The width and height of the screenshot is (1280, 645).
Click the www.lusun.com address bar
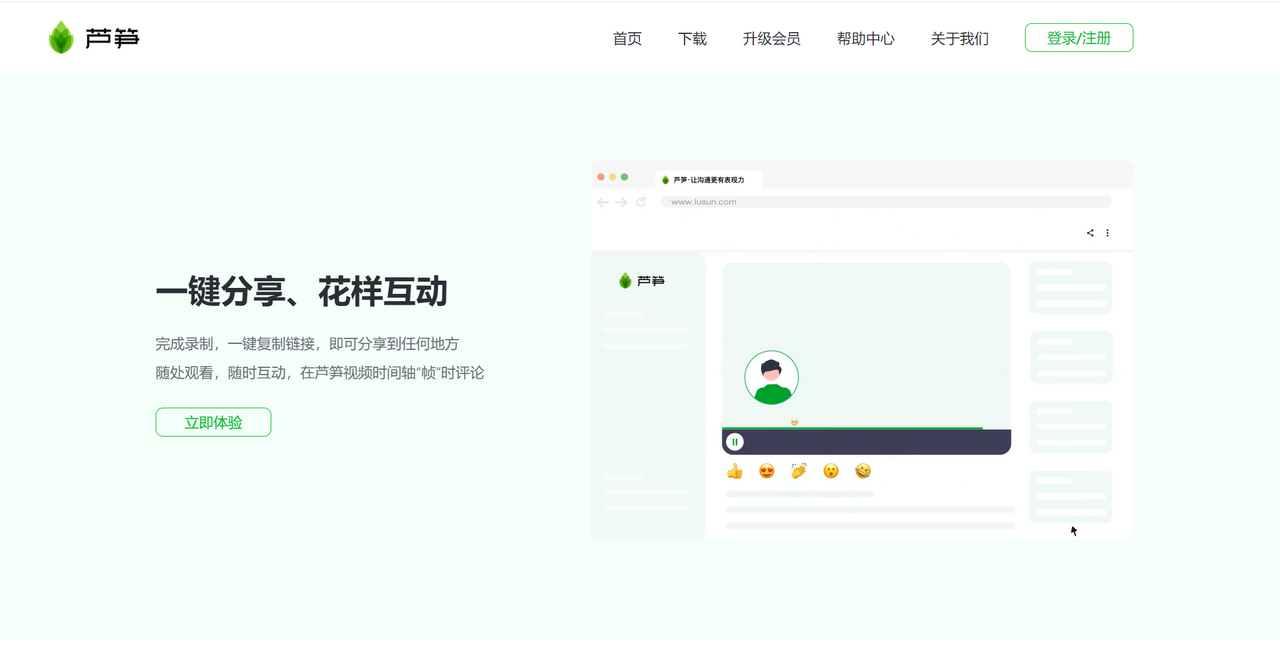[885, 202]
